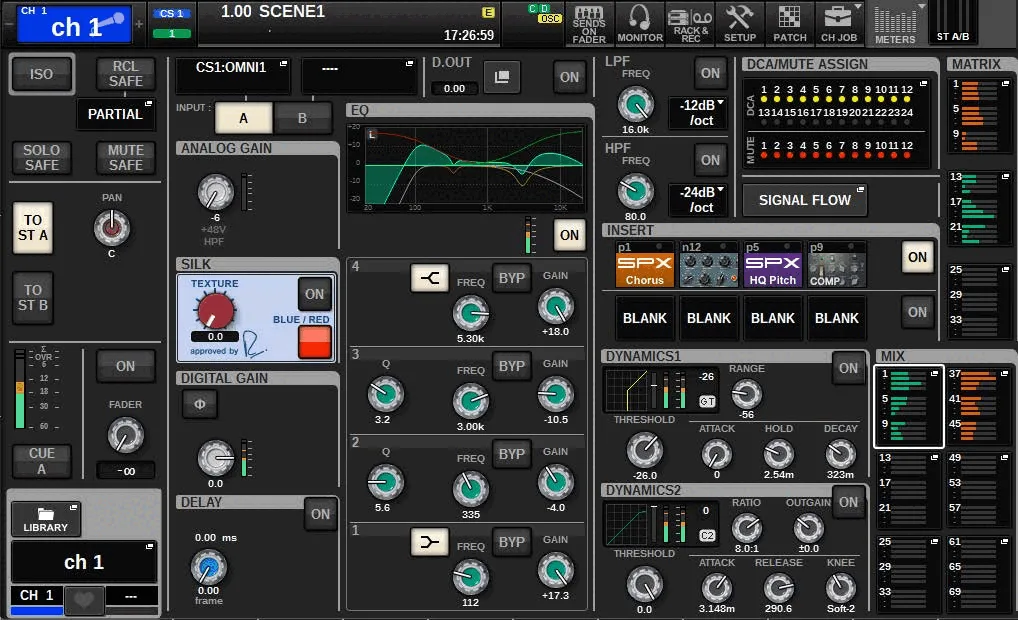Open the Patch grid screen
This screenshot has height=620, width=1018.
pos(789,24)
